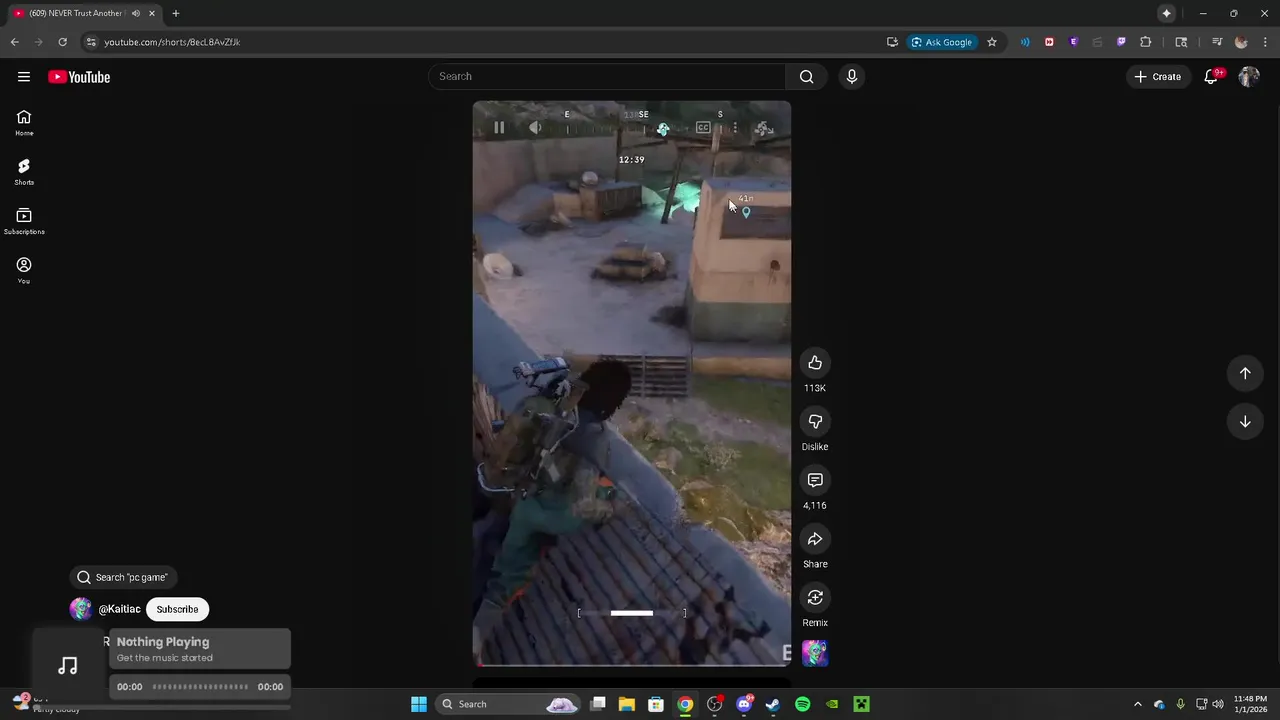The image size is (1280, 720).
Task: Open the Short's sound source thumbnail
Action: [815, 653]
